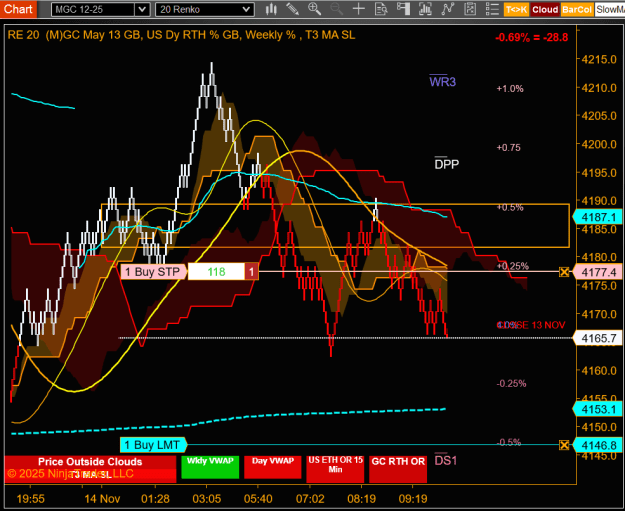Click the zoom out magnifier icon
The image size is (625, 511).
pos(336,9)
